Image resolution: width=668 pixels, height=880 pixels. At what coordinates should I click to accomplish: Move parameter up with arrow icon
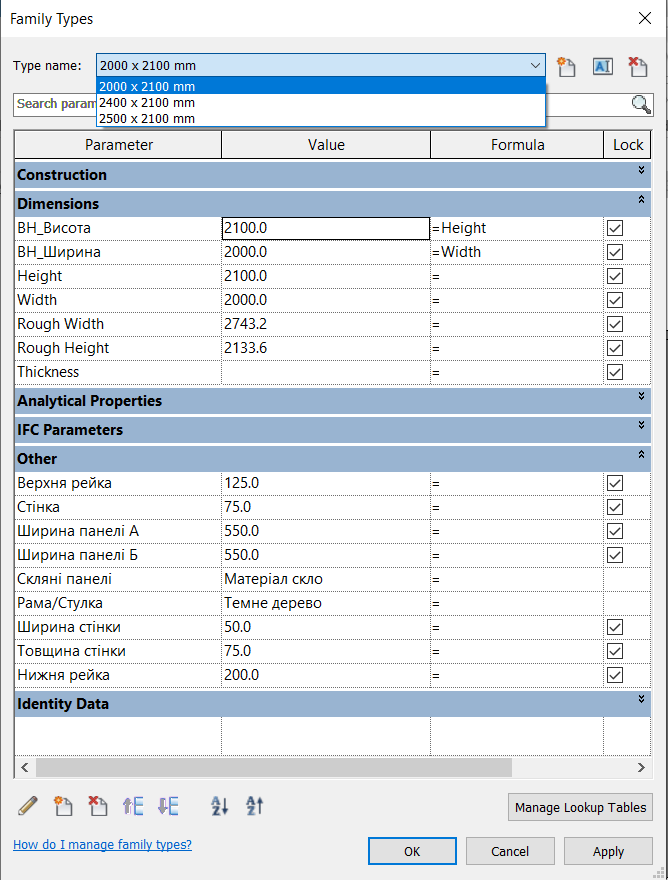click(133, 806)
